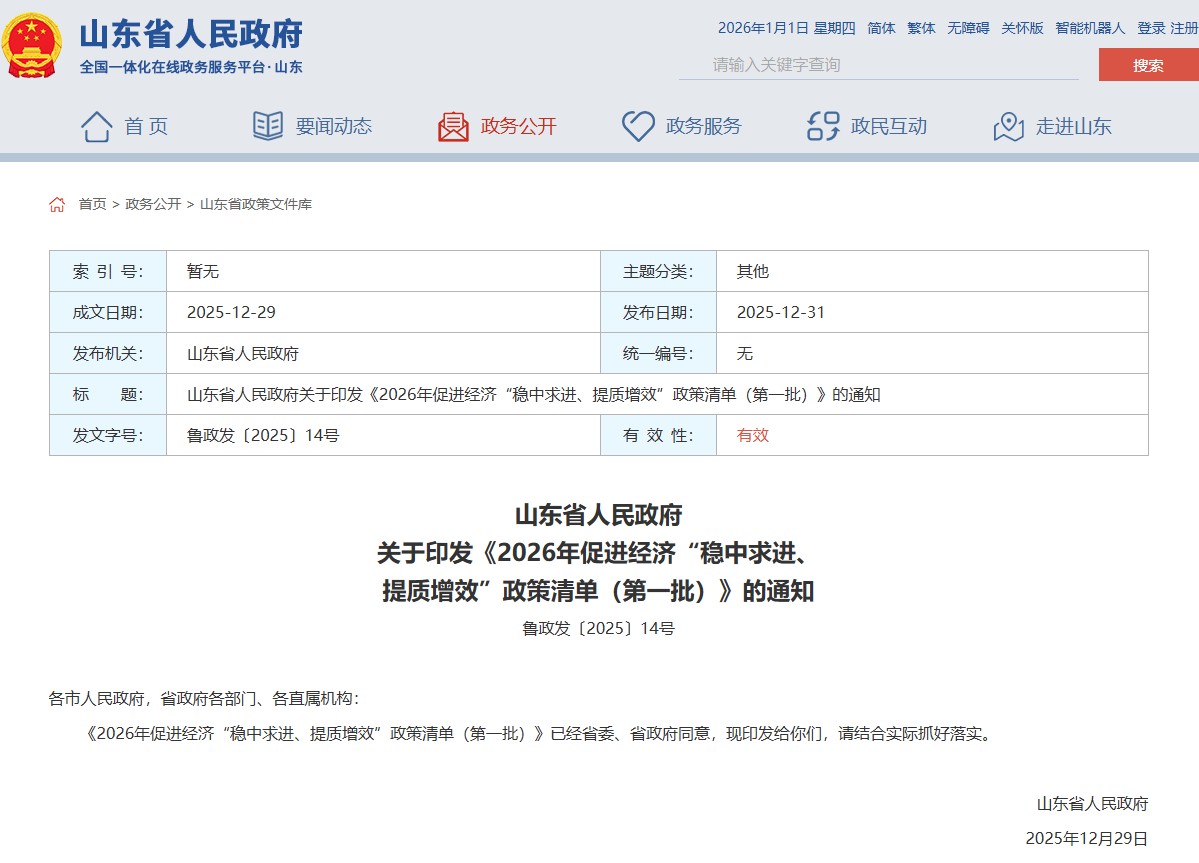Switch to traditional Chinese via 繁体
This screenshot has width=1199, height=863.
pos(920,29)
